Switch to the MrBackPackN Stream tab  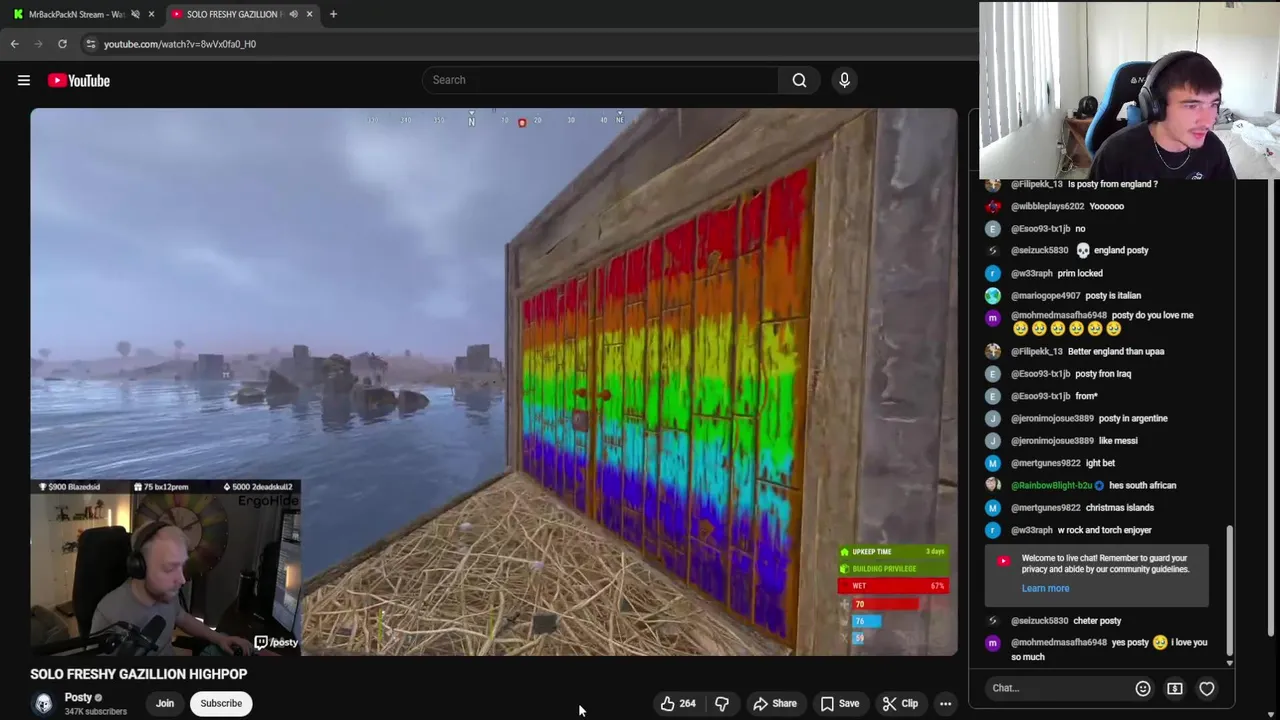(x=76, y=14)
